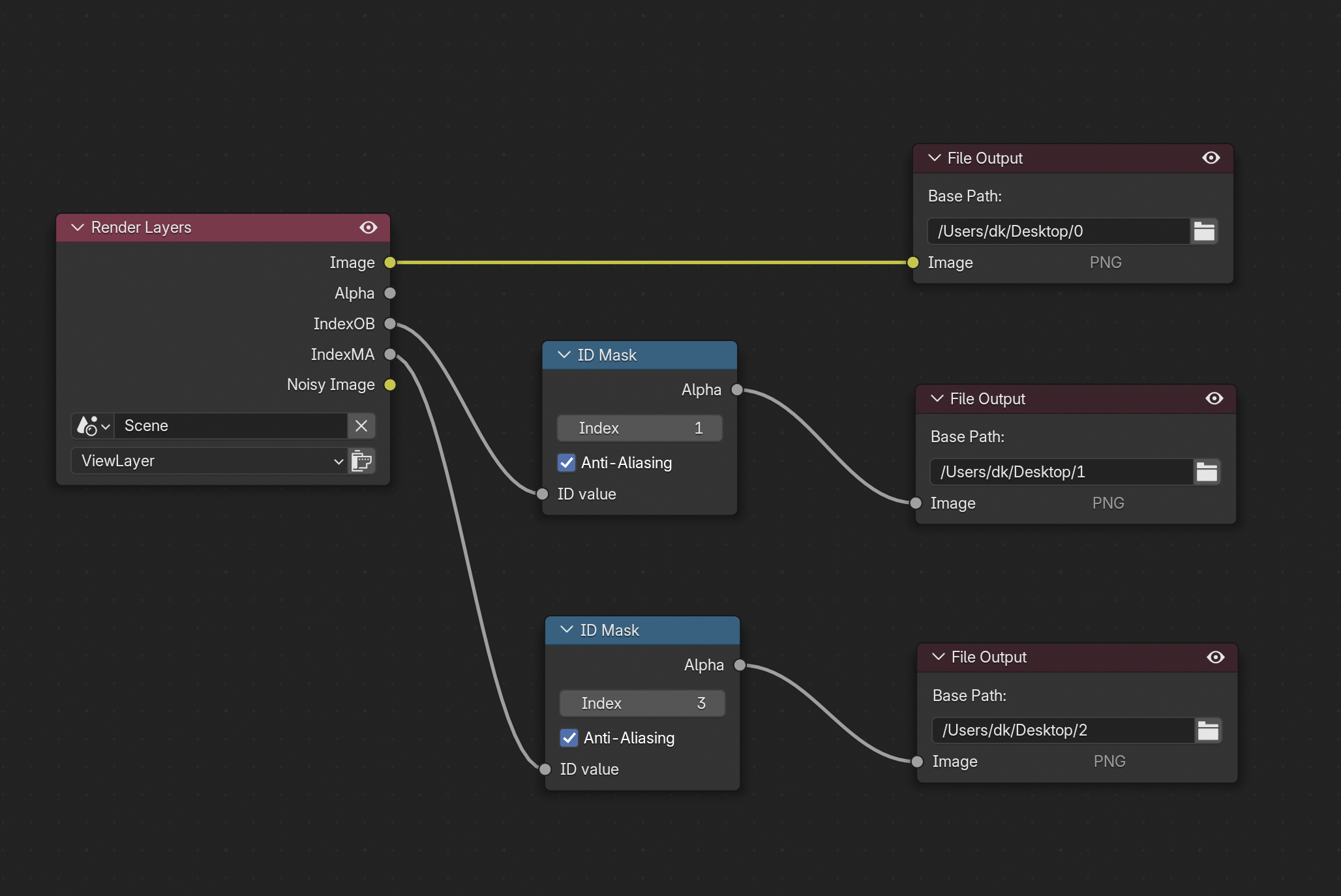The height and width of the screenshot is (896, 1341).
Task: Open folder browser for /Users/dk/Desktop/2 path
Action: 1208,730
